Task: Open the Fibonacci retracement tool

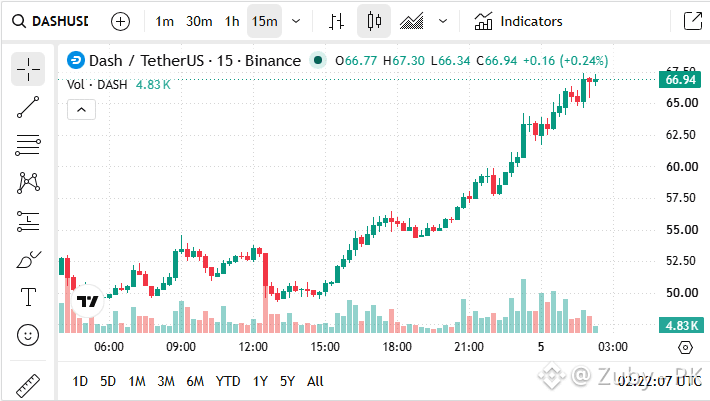Action: point(28,145)
